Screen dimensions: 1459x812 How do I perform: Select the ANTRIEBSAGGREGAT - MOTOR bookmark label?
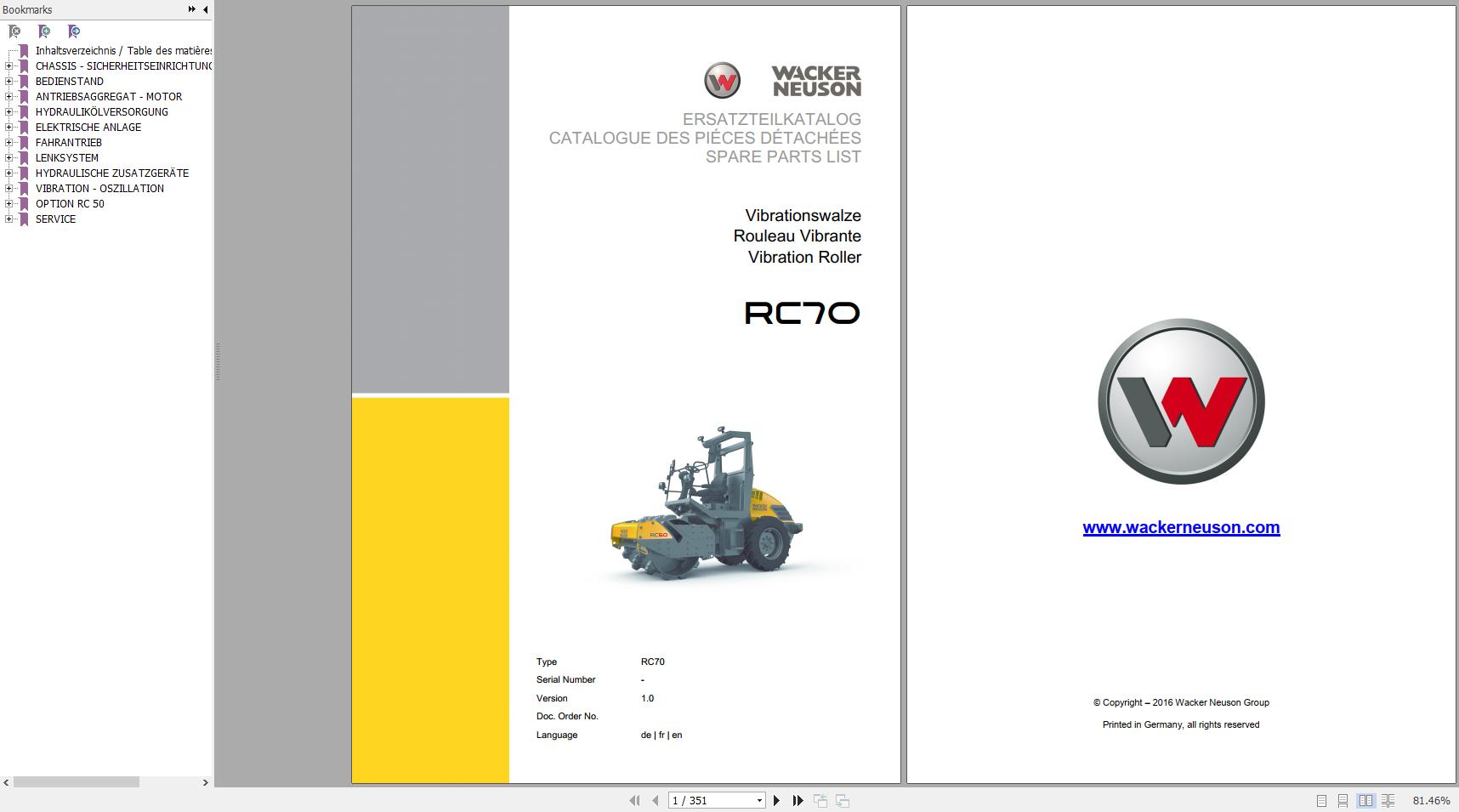point(109,96)
